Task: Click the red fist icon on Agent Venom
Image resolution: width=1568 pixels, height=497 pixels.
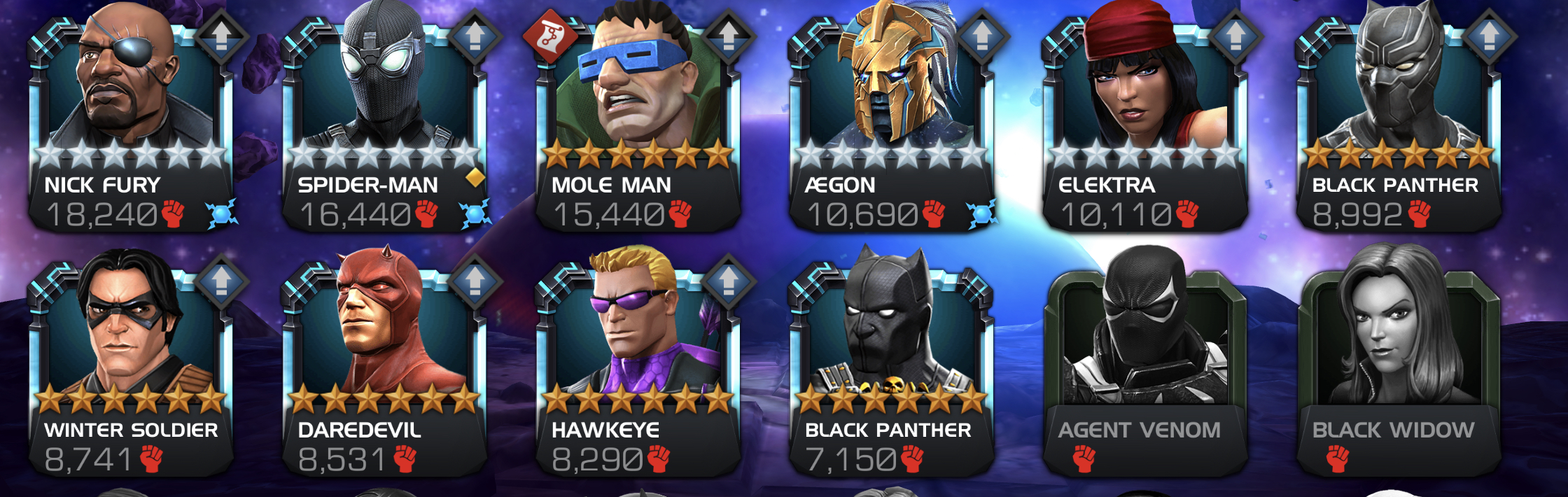Action: point(1084,458)
